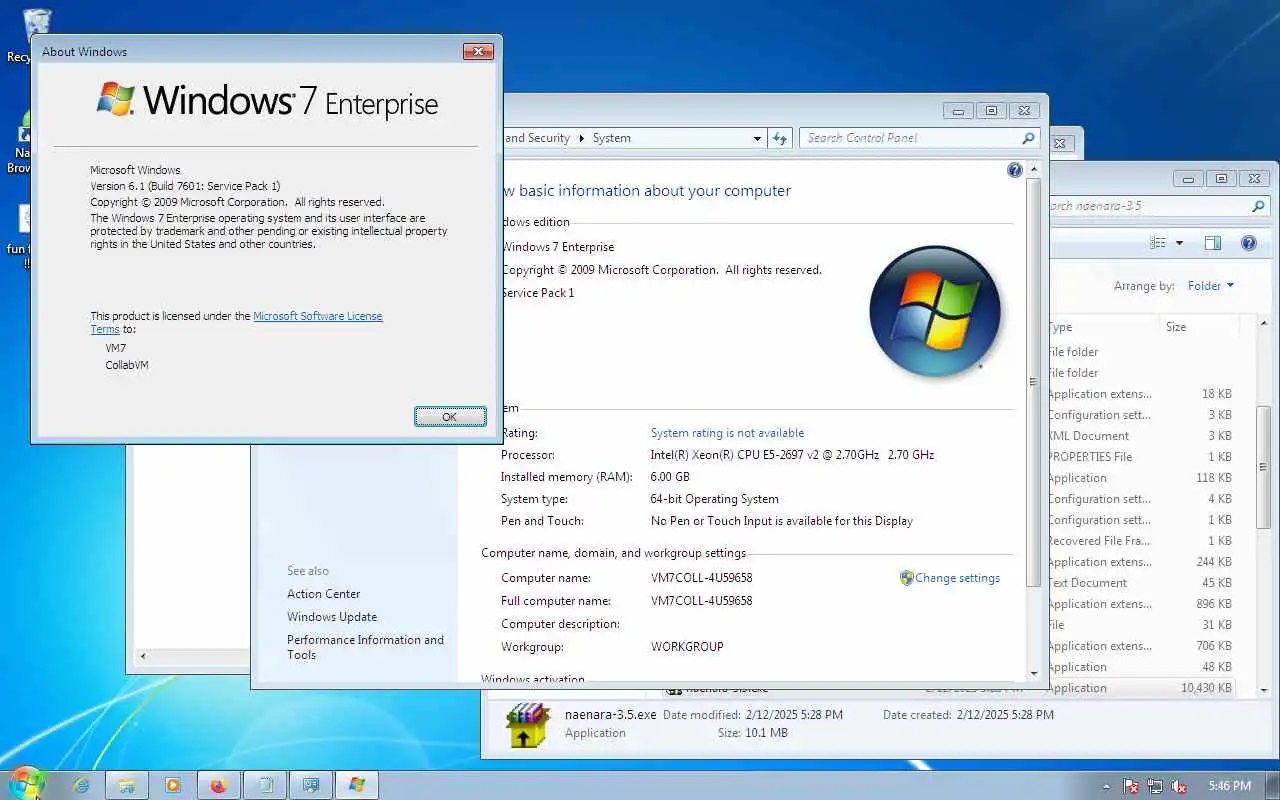Select the About Windows taskbar button

pyautogui.click(x=357, y=785)
